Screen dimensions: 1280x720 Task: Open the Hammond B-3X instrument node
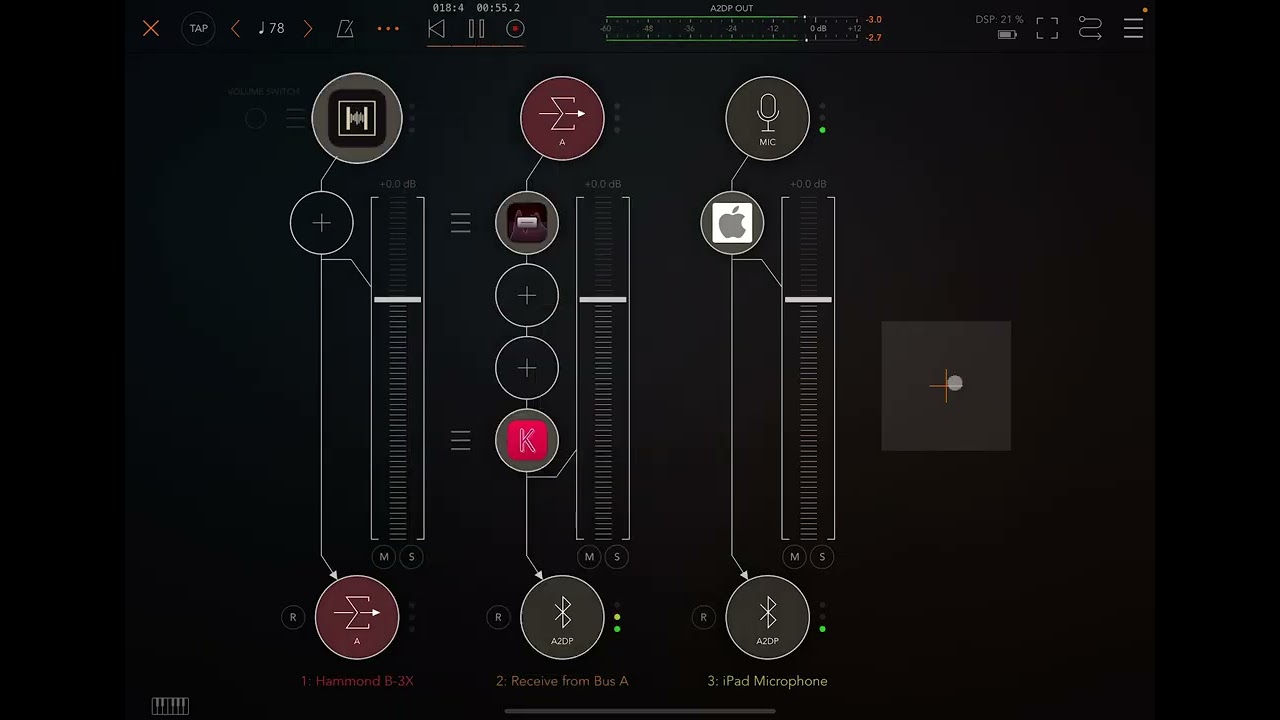point(357,119)
